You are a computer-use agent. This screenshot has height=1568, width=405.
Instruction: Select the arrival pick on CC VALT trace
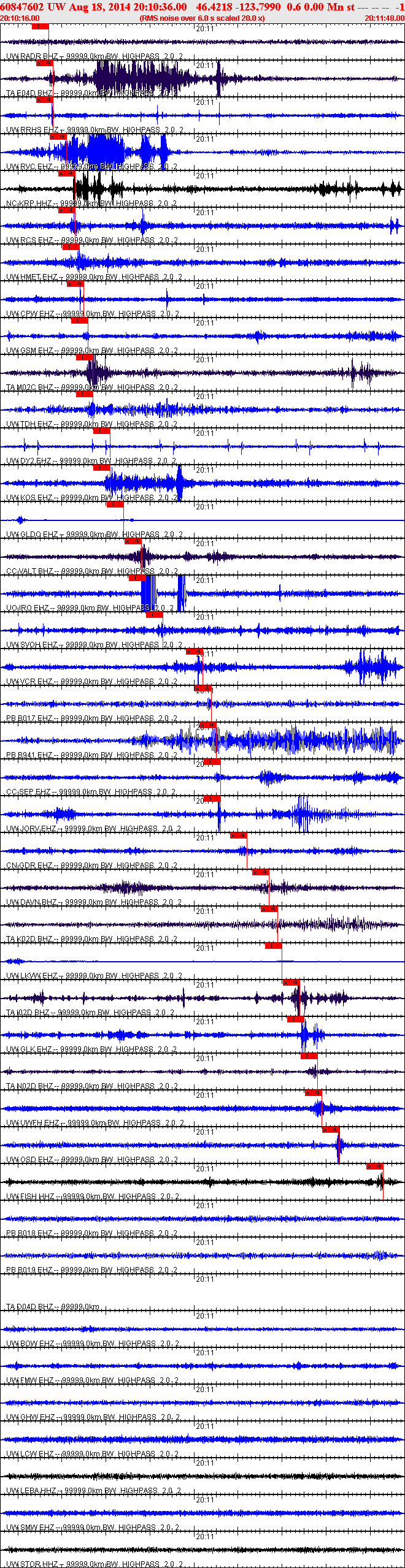coord(133,541)
